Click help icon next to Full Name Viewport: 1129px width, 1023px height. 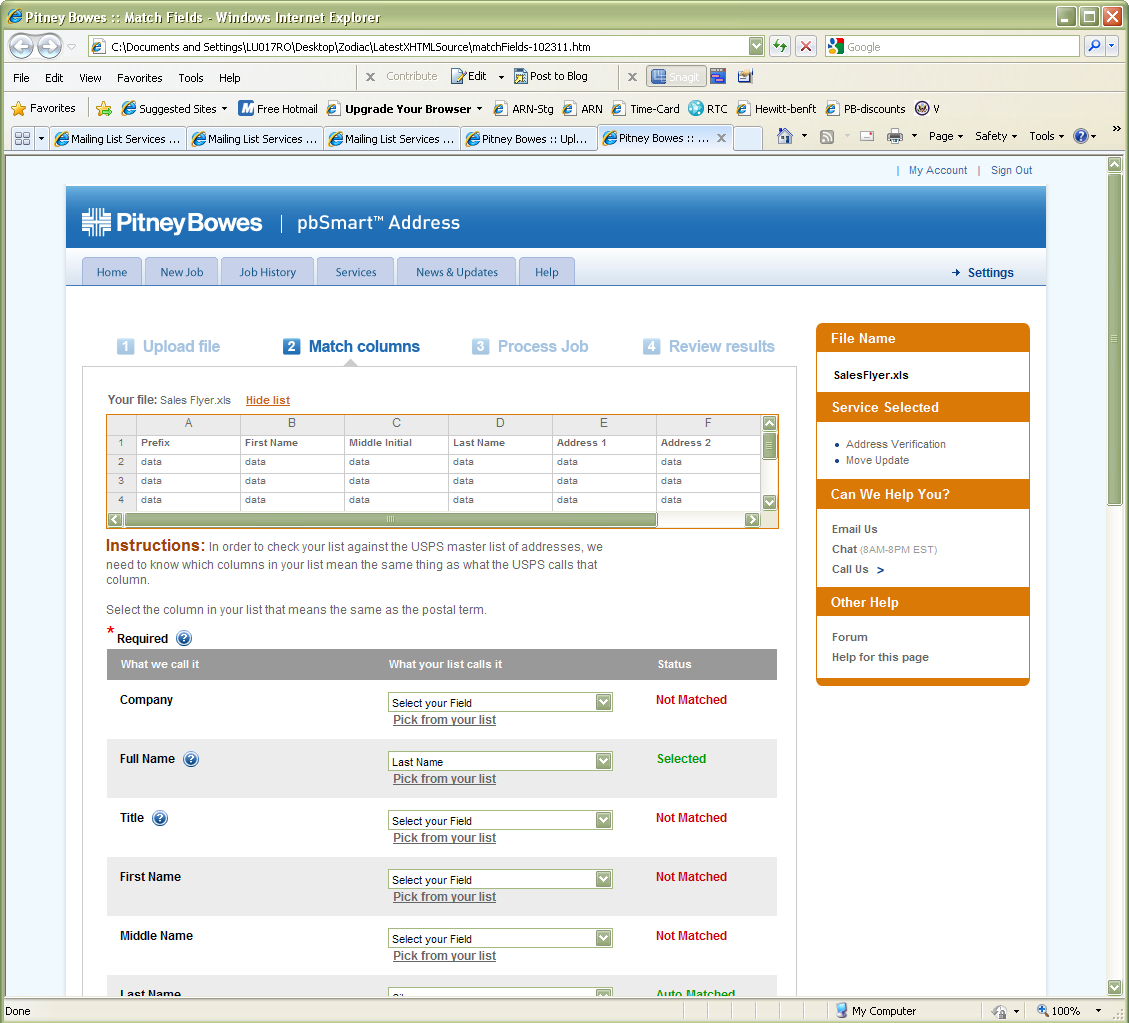pos(191,760)
